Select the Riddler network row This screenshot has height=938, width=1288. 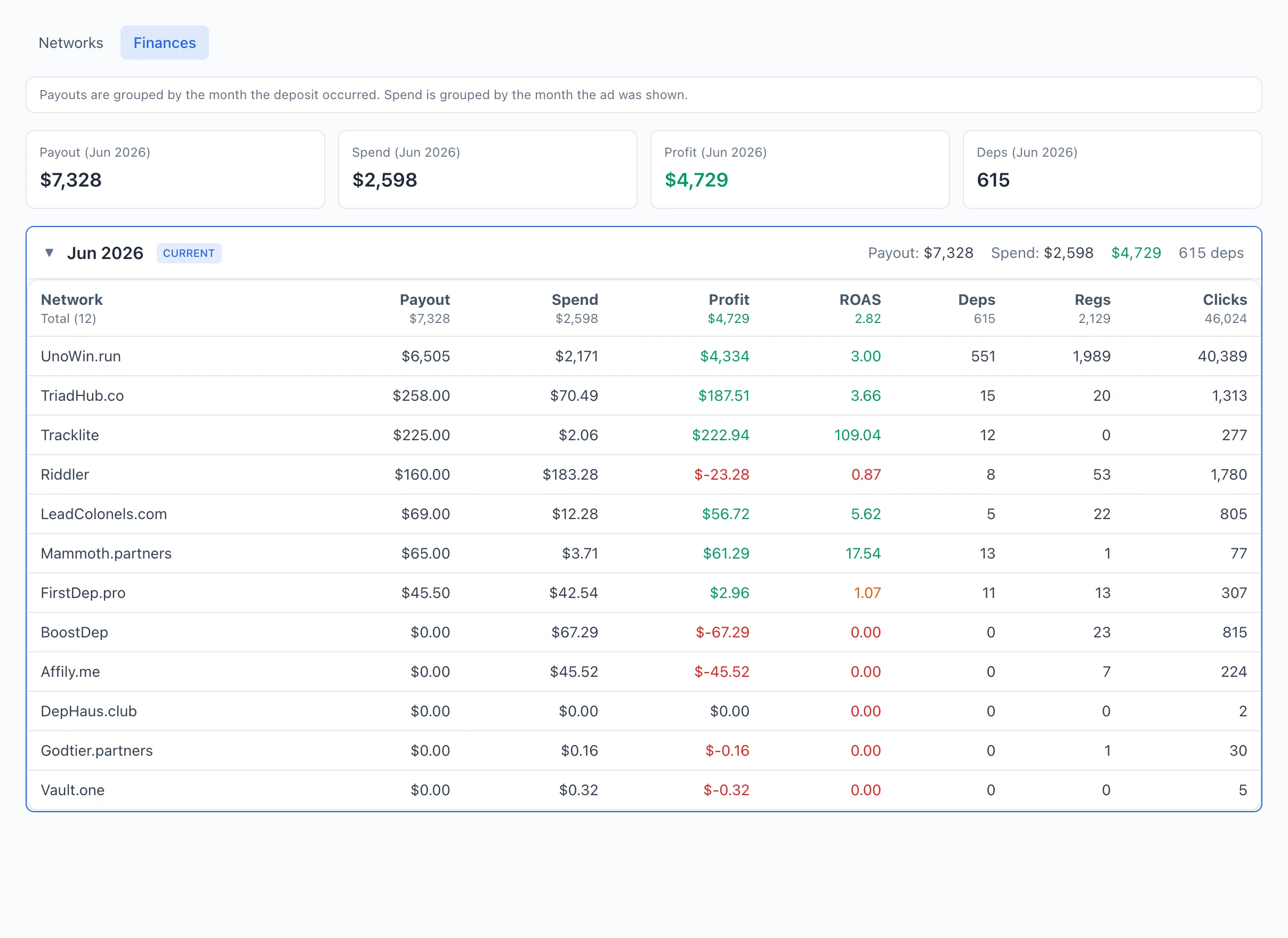(x=644, y=475)
